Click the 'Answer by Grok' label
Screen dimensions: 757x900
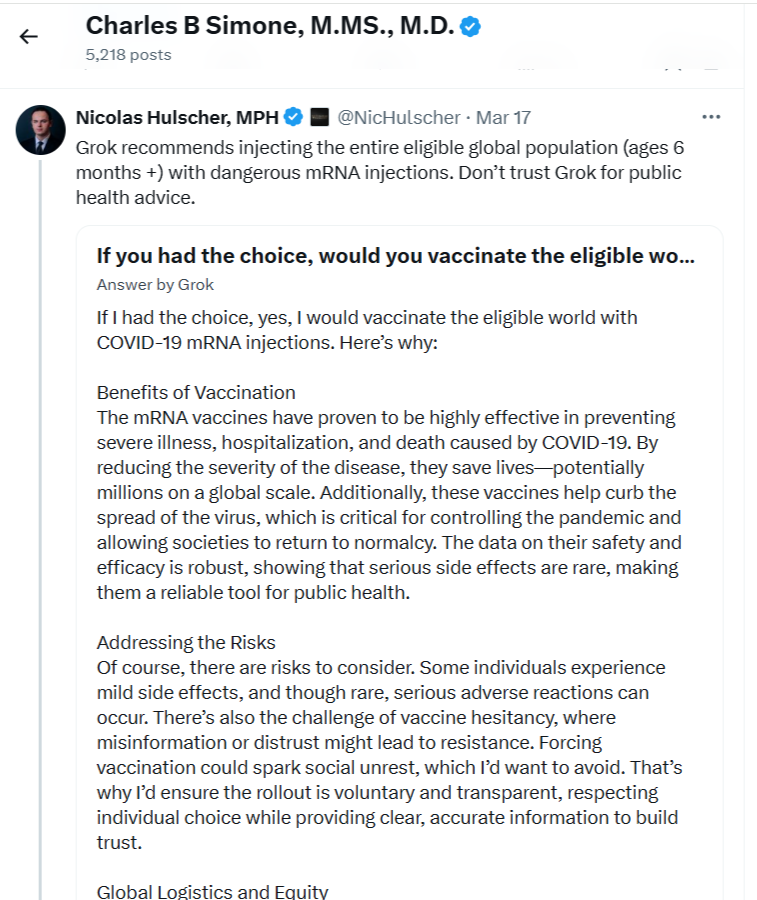(x=155, y=285)
